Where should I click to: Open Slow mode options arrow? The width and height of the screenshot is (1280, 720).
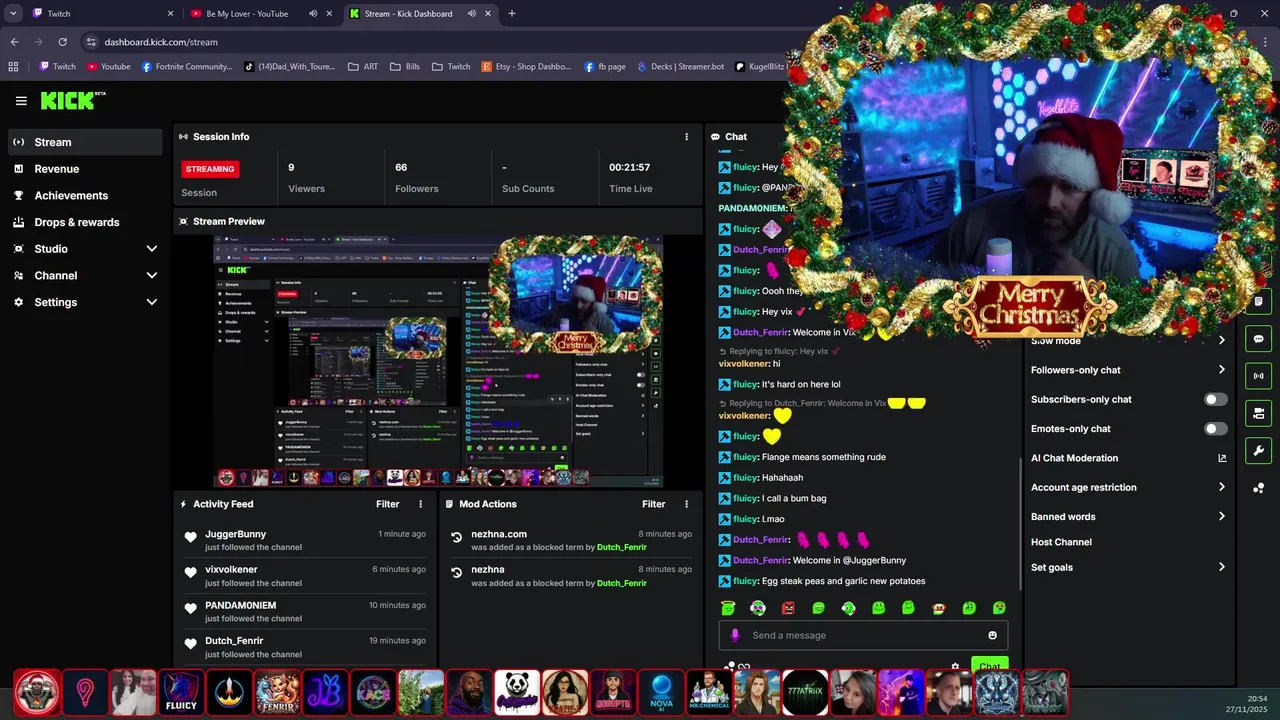tap(1221, 340)
